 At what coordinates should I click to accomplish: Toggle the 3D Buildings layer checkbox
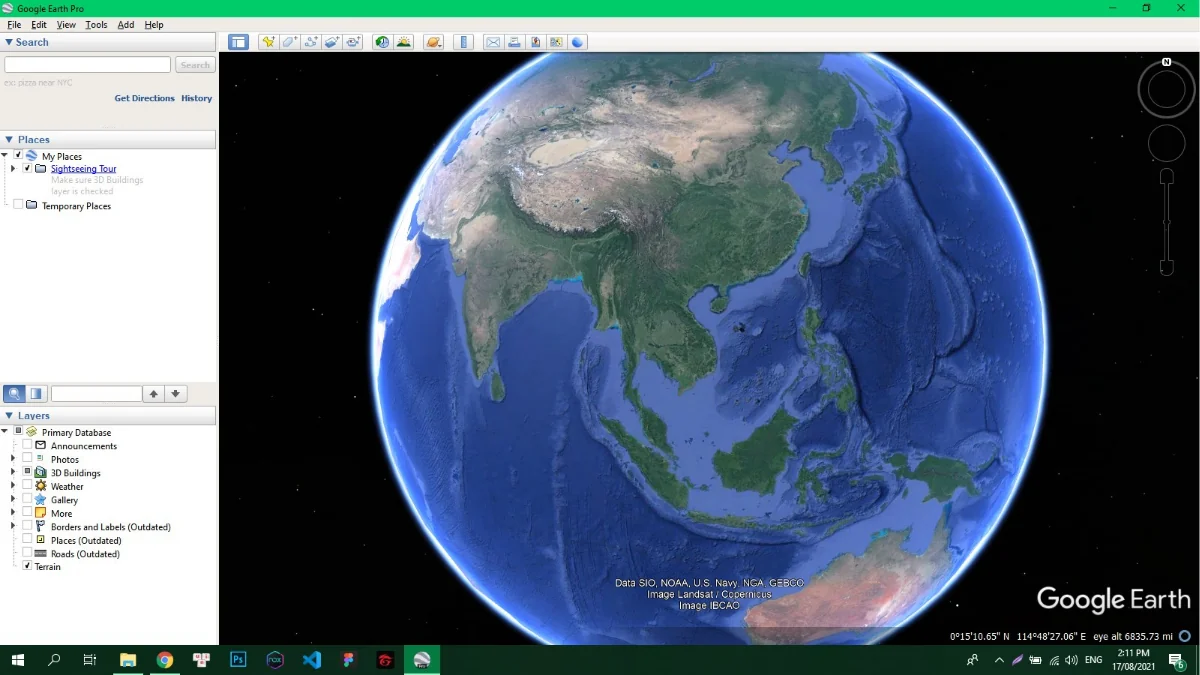click(27, 472)
